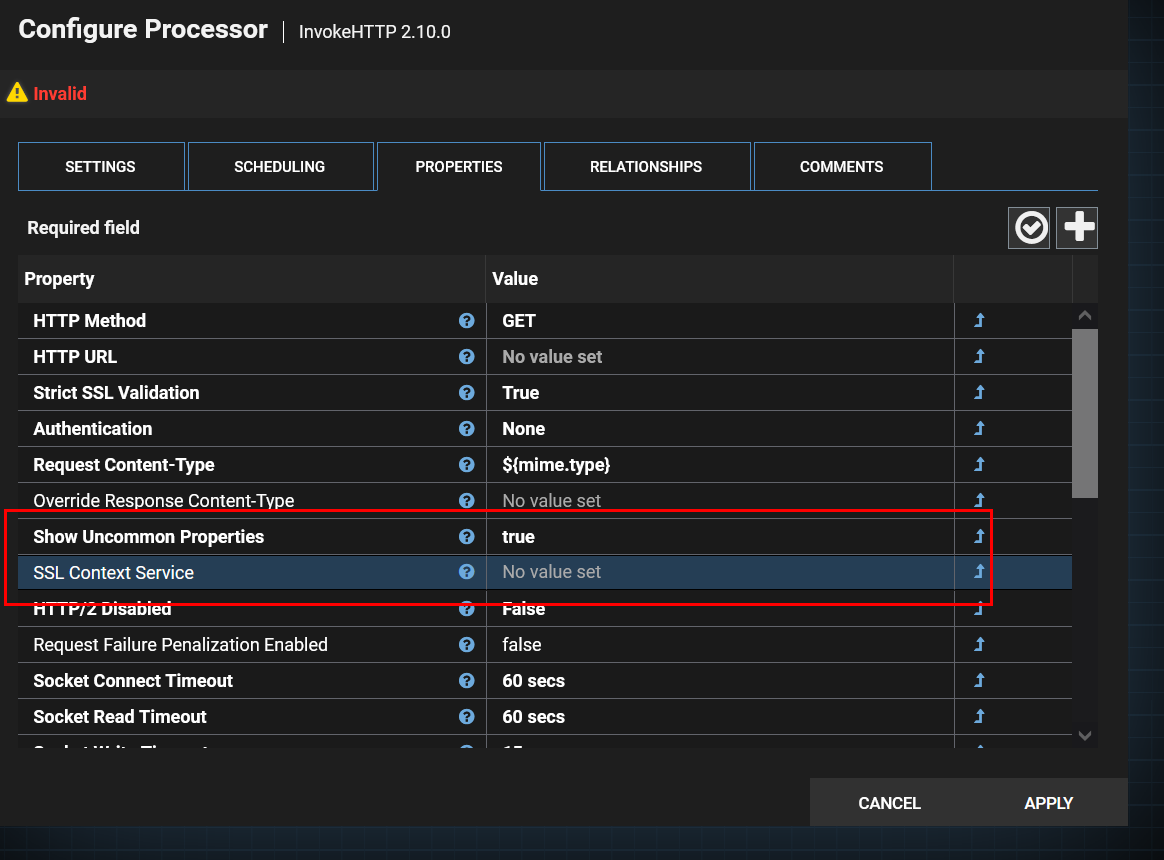
Task: Click the parameter arrow icon for HTTP URL
Action: [x=979, y=356]
